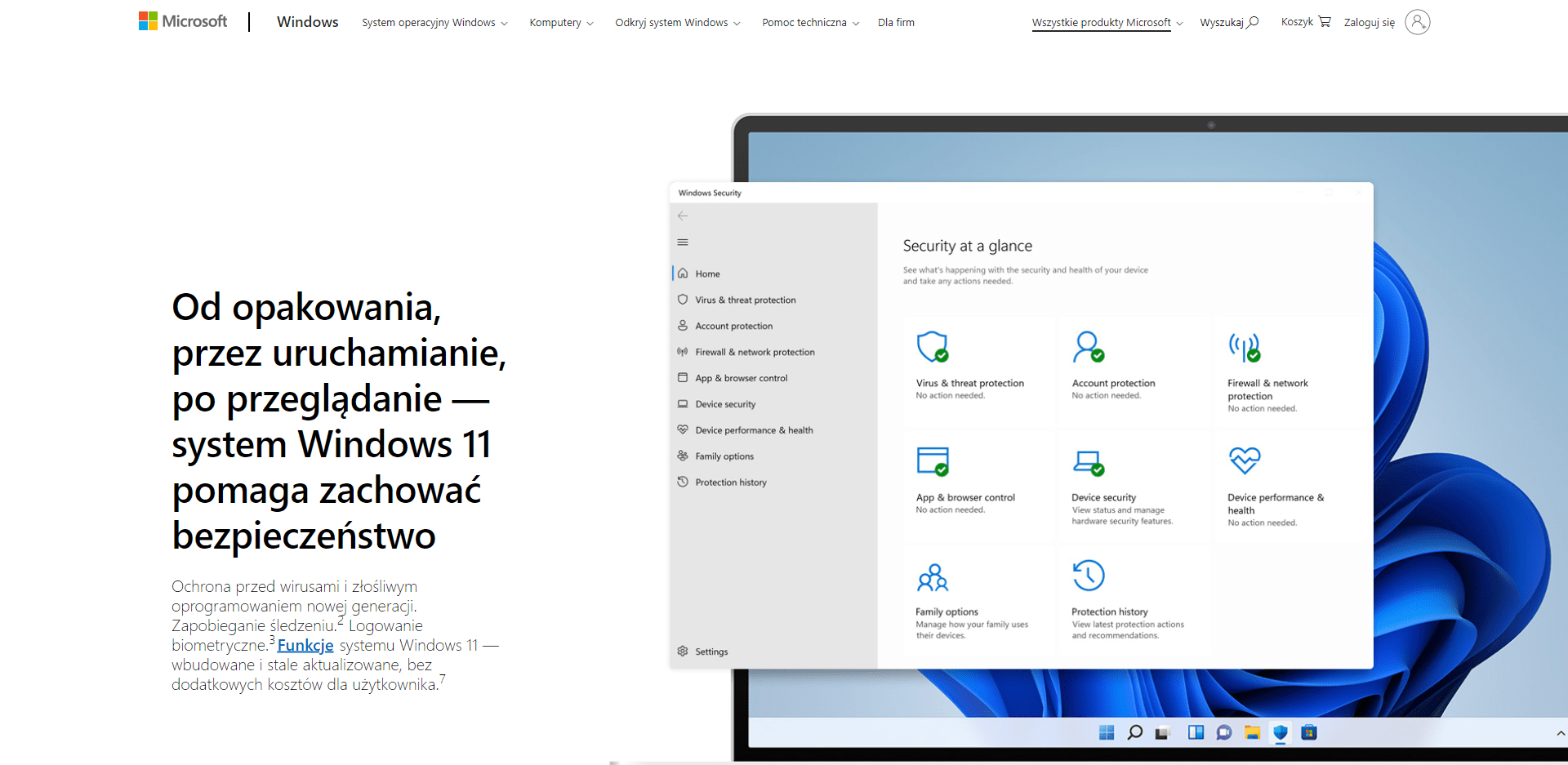Select App & browser control in sidebar

click(x=741, y=377)
